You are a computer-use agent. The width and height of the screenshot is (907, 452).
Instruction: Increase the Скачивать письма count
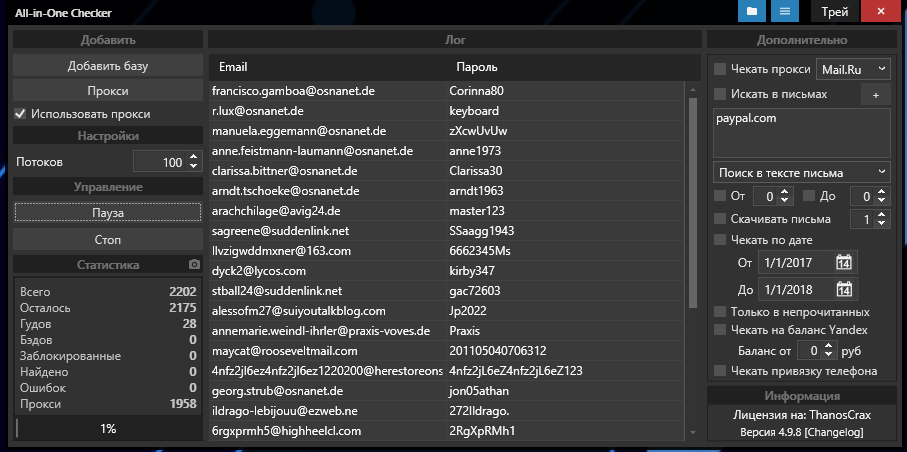[x=882, y=214]
